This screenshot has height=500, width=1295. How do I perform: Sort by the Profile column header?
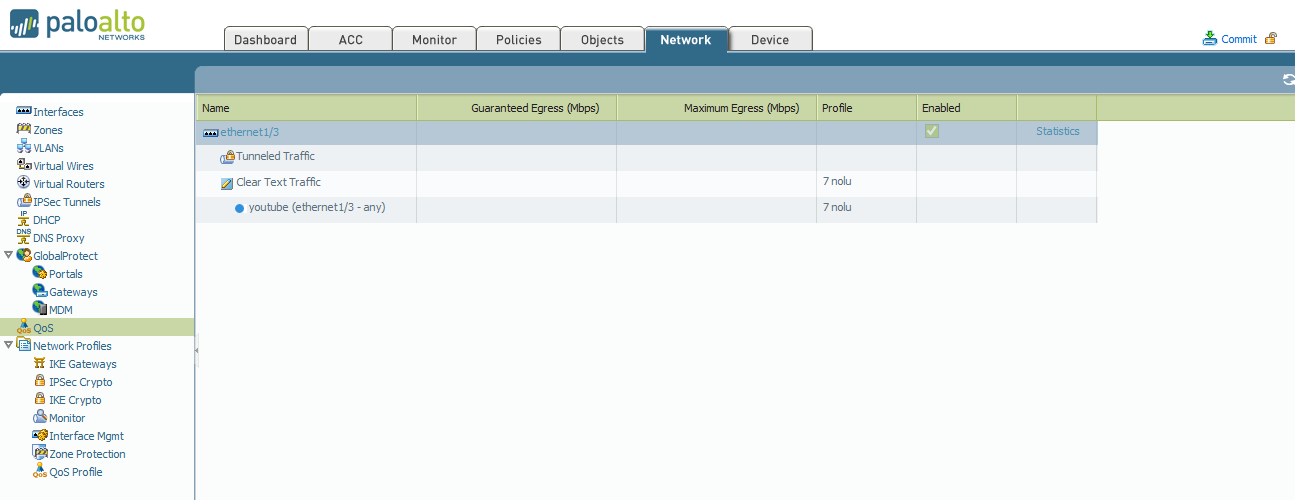pyautogui.click(x=867, y=107)
